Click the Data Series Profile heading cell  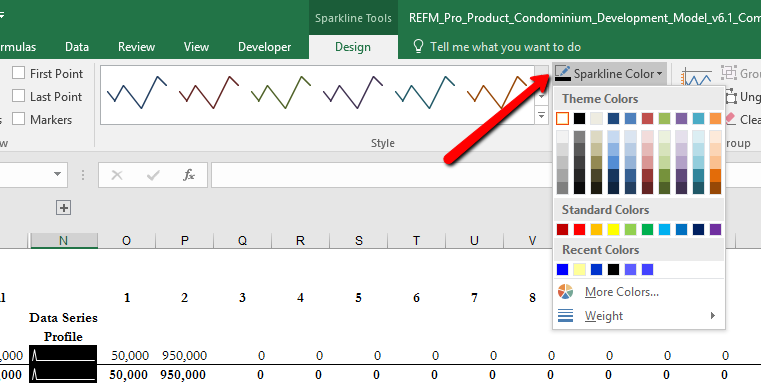coord(63,327)
